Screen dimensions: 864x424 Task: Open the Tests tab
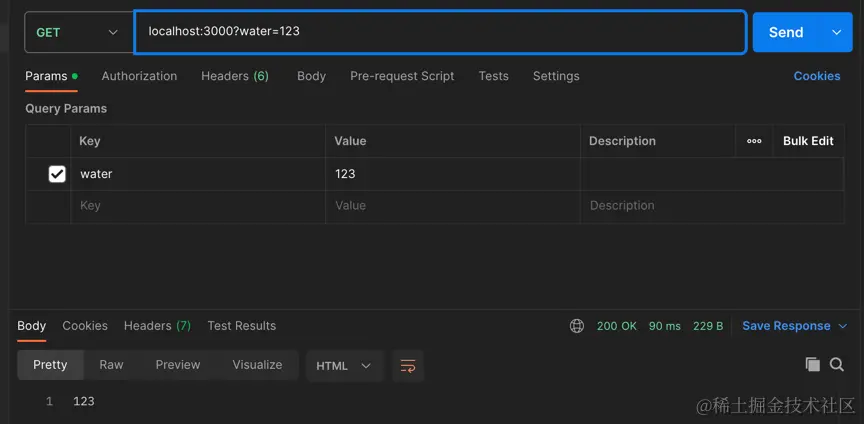click(x=493, y=76)
